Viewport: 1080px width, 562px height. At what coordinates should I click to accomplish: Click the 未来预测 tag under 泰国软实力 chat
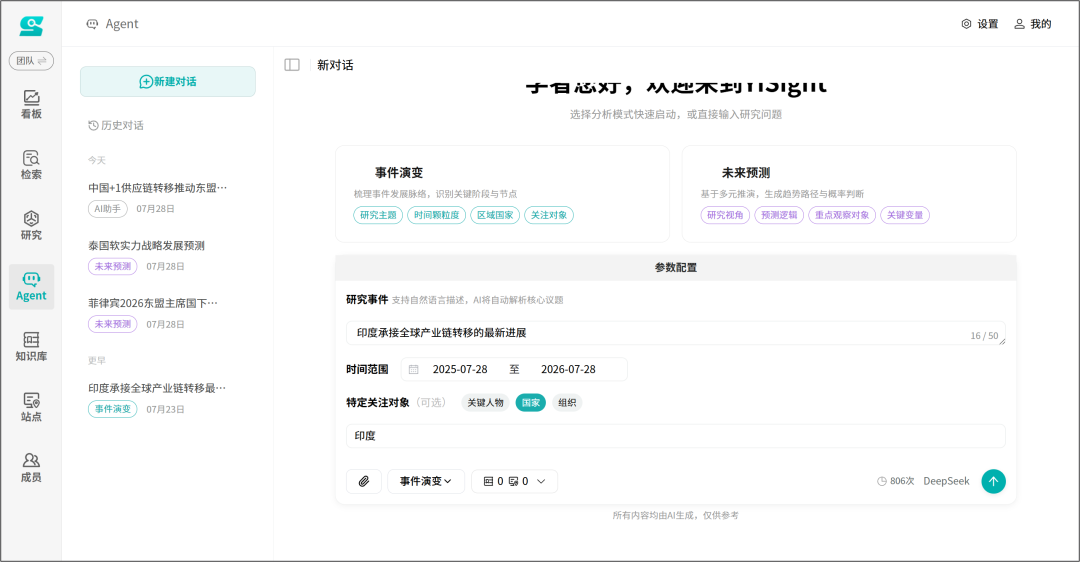[x=112, y=267]
